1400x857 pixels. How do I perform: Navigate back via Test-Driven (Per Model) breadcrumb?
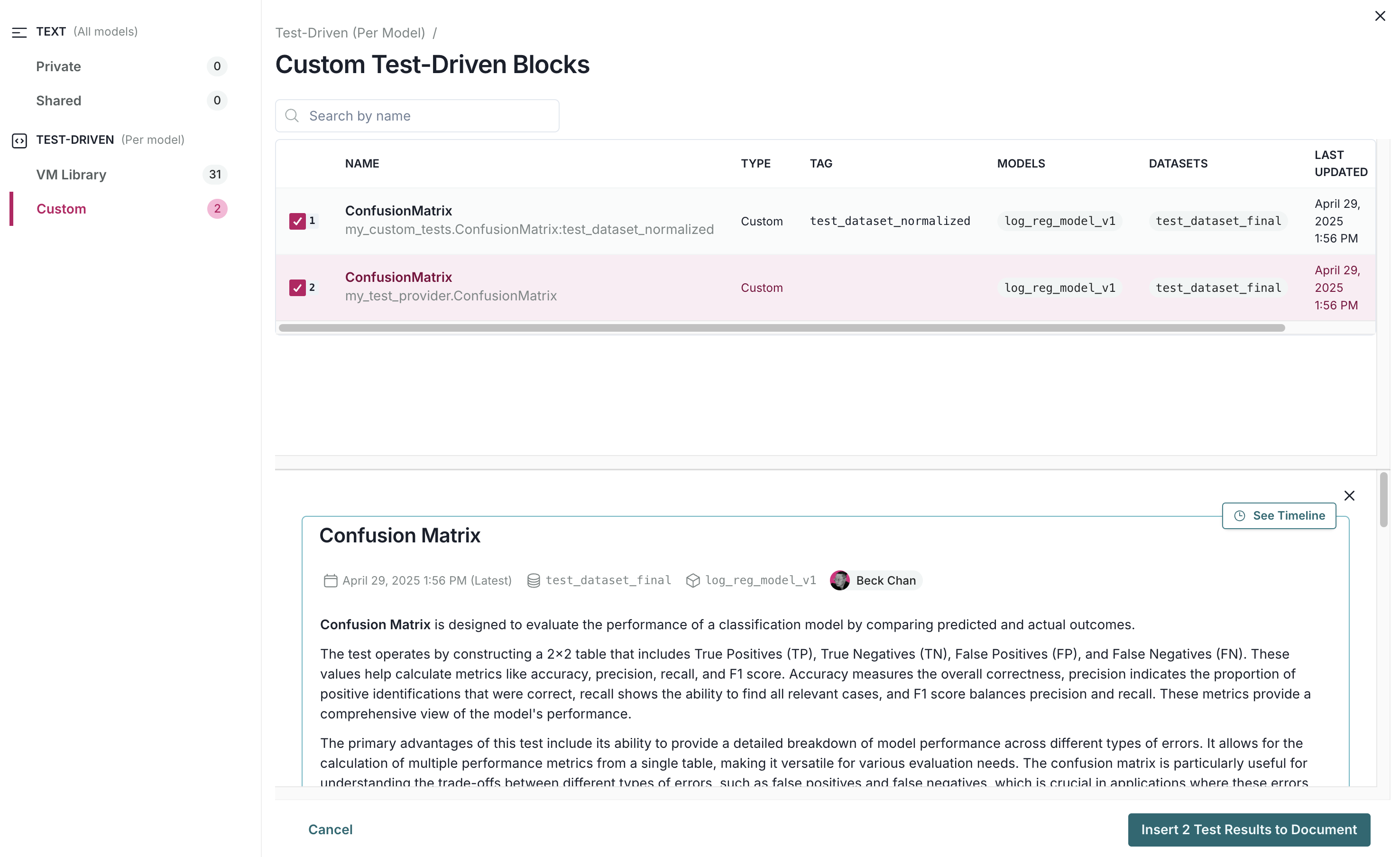pos(350,32)
